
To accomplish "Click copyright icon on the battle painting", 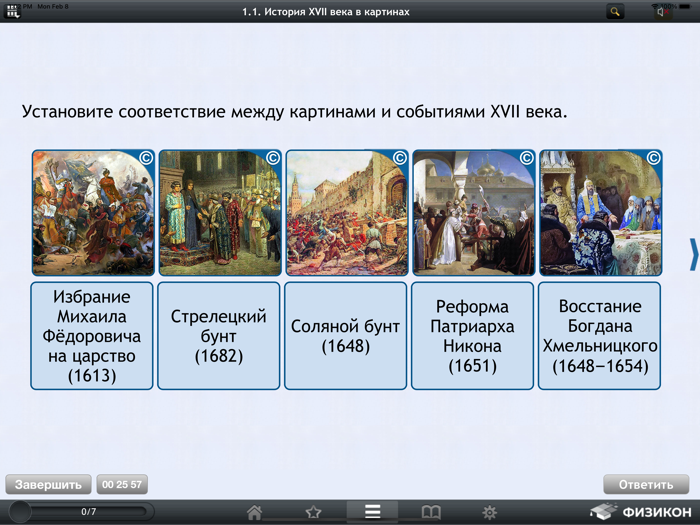I will (x=146, y=158).
